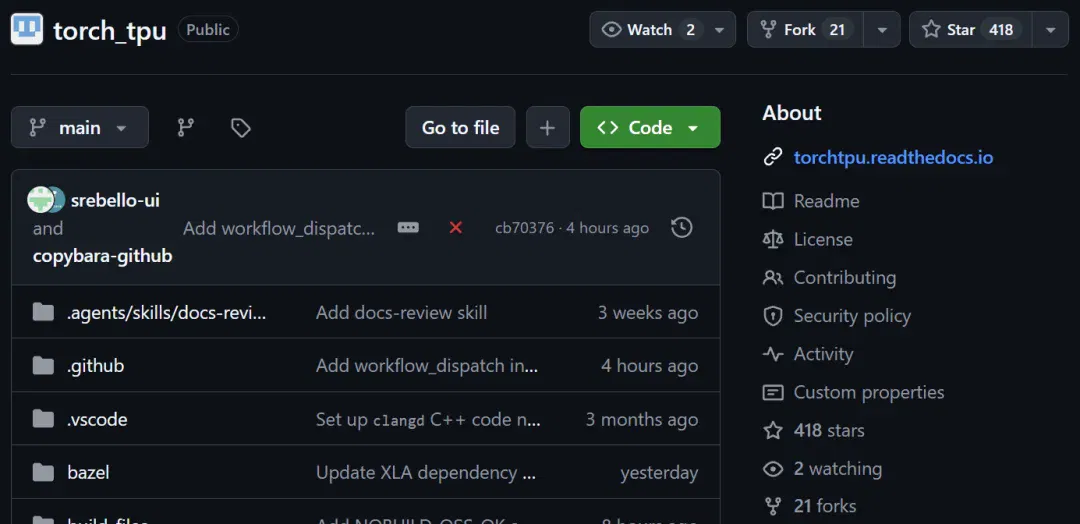The width and height of the screenshot is (1080, 524).
Task: Open the Watch notifications dropdown arrow
Action: point(720,30)
